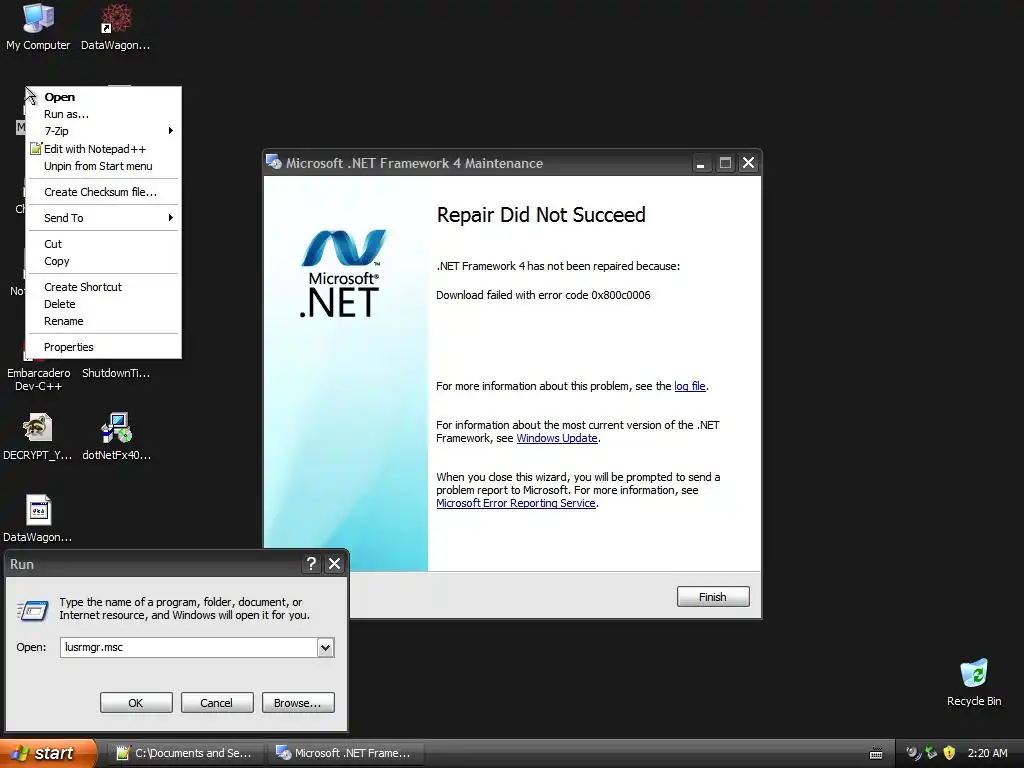The height and width of the screenshot is (768, 1024).
Task: Select the ShutdownTi... desktop icon label
Action: [116, 373]
